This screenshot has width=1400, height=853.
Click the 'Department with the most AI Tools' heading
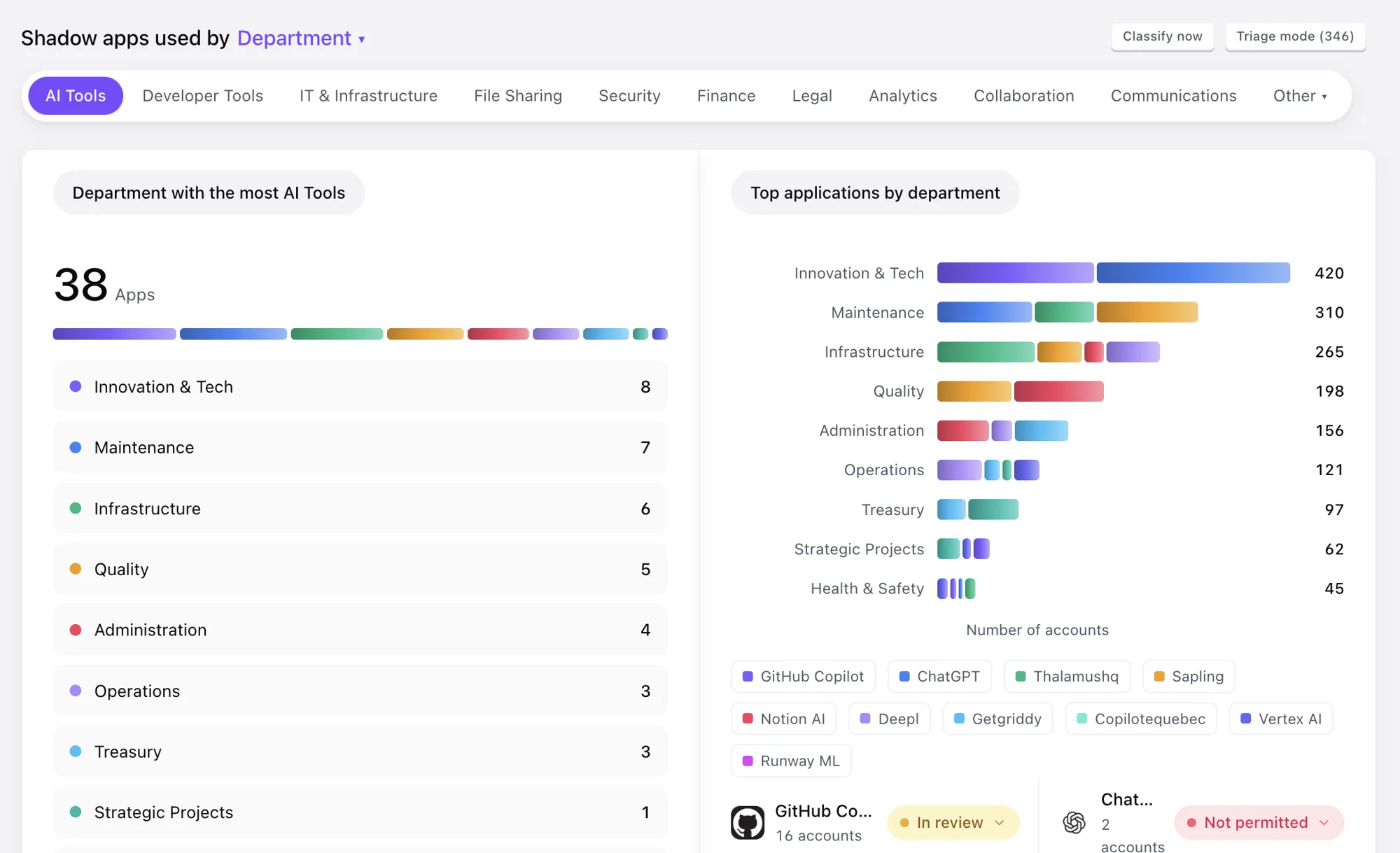pyautogui.click(x=209, y=192)
